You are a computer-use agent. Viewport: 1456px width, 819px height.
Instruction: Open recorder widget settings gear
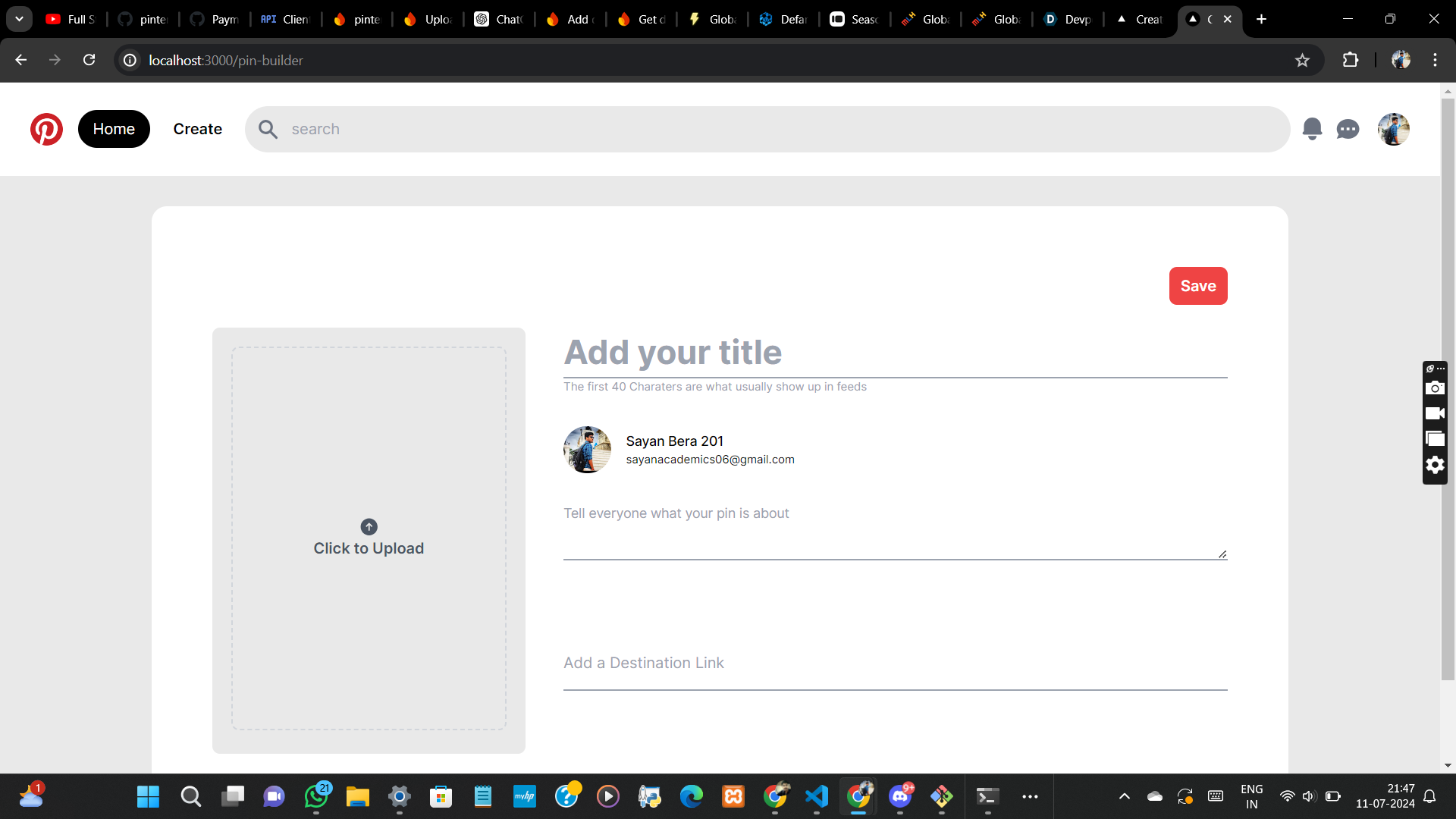click(x=1435, y=465)
